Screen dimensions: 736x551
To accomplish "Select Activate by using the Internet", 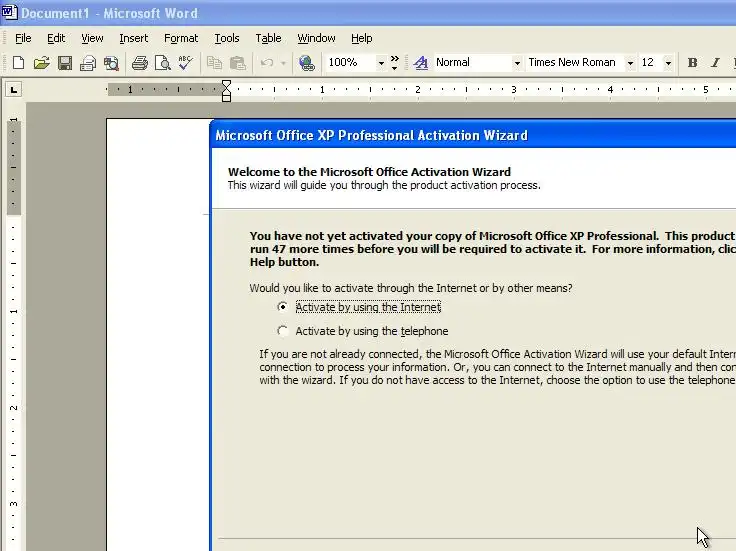I will (283, 307).
